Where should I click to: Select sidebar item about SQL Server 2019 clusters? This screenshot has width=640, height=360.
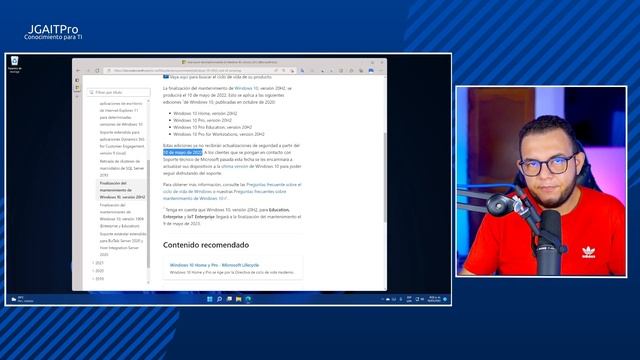(122, 168)
